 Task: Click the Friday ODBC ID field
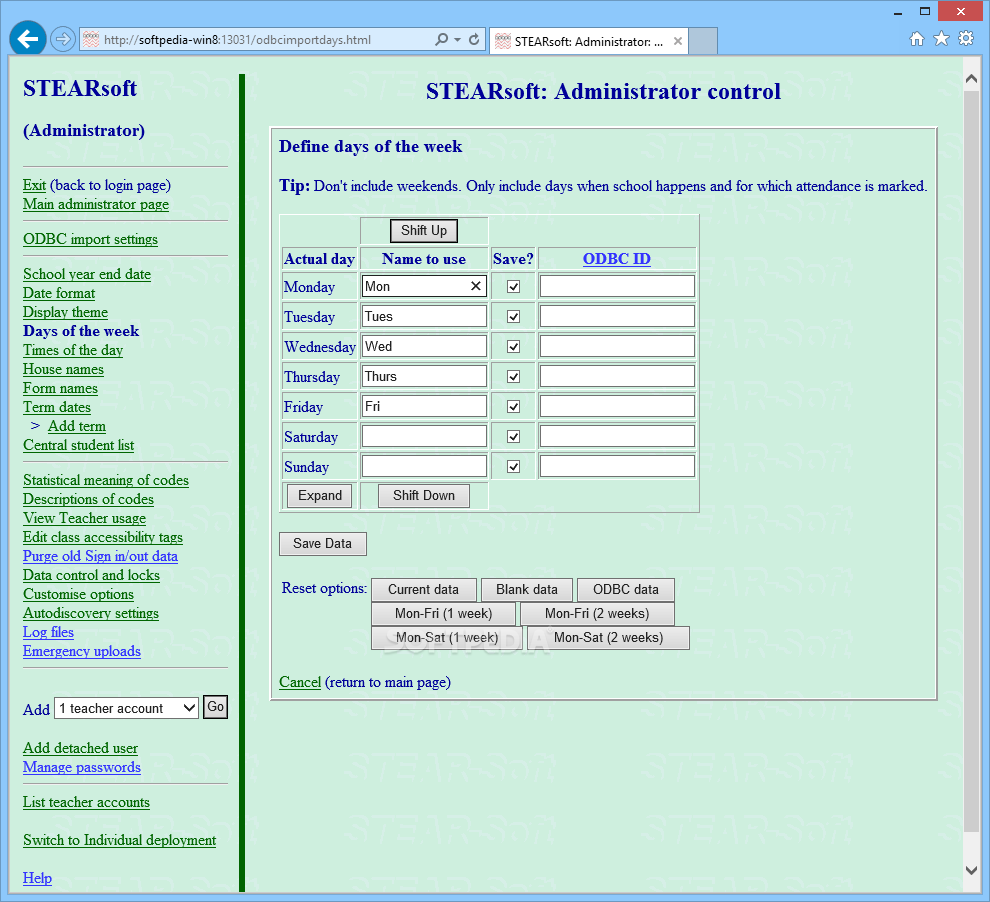click(617, 406)
